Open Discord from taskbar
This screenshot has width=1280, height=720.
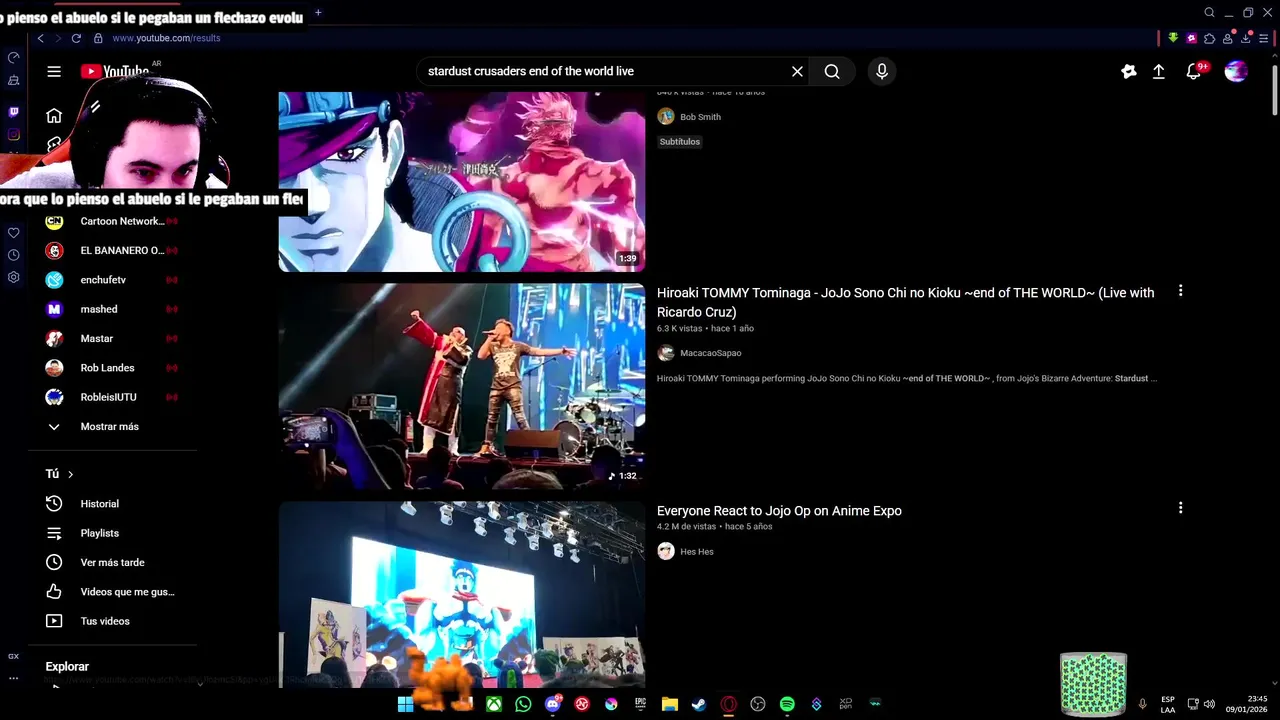coord(553,704)
